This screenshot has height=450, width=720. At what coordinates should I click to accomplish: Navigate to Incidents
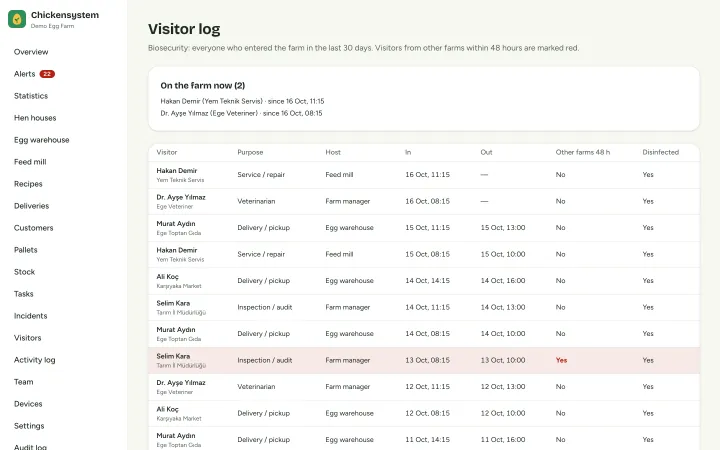coord(30,316)
